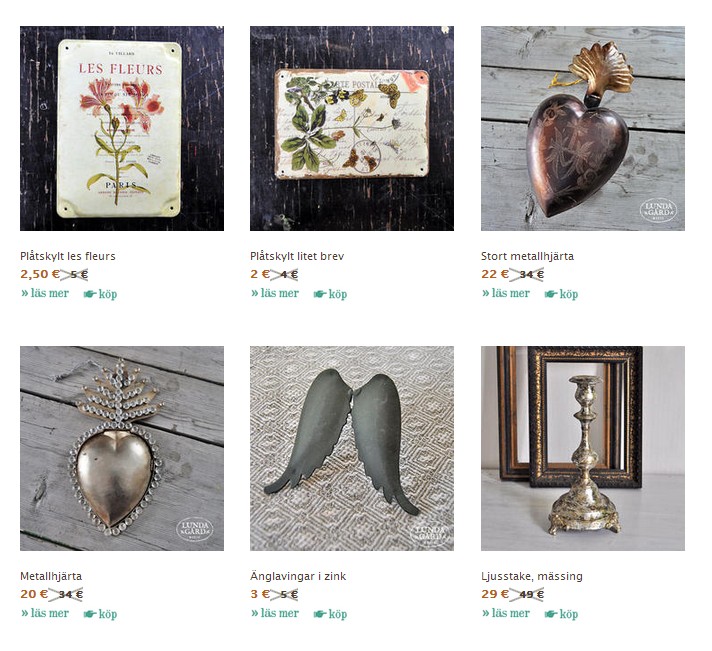This screenshot has width=712, height=651.
Task: Open läs mer for Stort metallhjärta
Action: point(506,293)
